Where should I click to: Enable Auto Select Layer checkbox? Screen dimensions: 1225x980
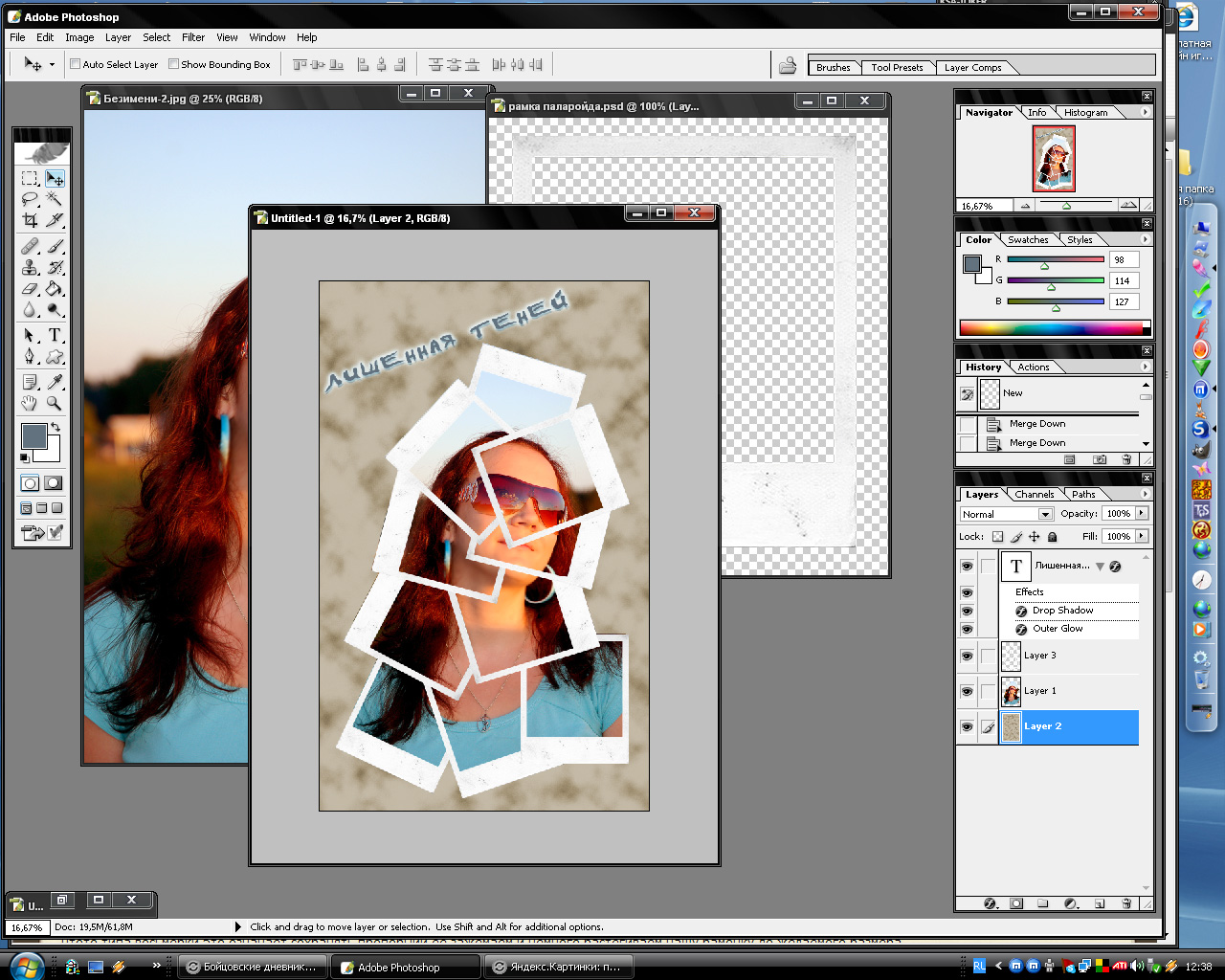coord(75,64)
